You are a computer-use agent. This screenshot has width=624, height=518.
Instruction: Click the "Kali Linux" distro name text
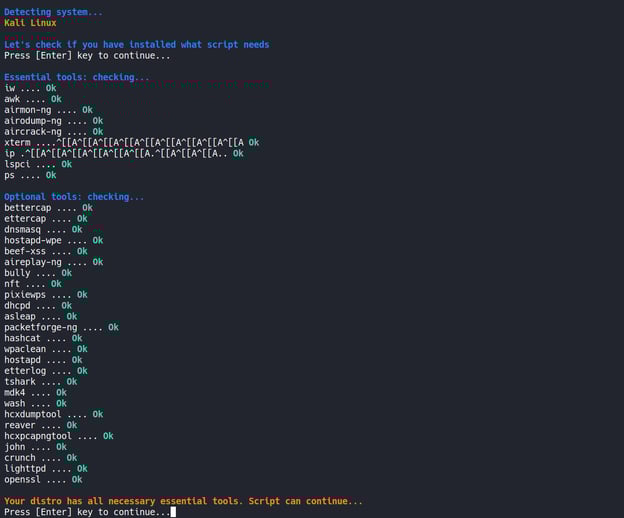coord(30,23)
